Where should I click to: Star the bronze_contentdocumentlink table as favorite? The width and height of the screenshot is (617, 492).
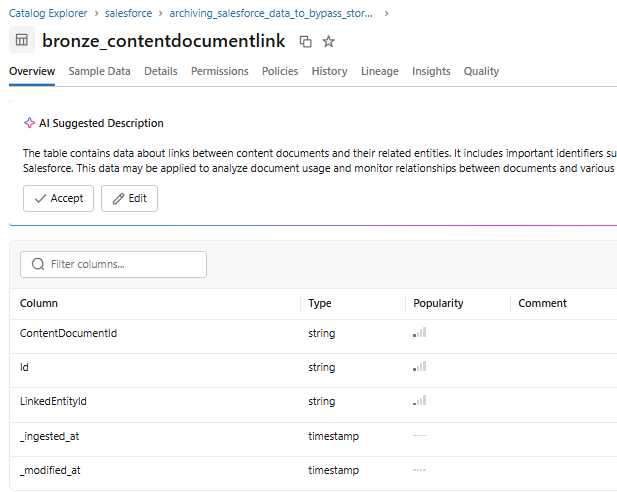coord(328,41)
